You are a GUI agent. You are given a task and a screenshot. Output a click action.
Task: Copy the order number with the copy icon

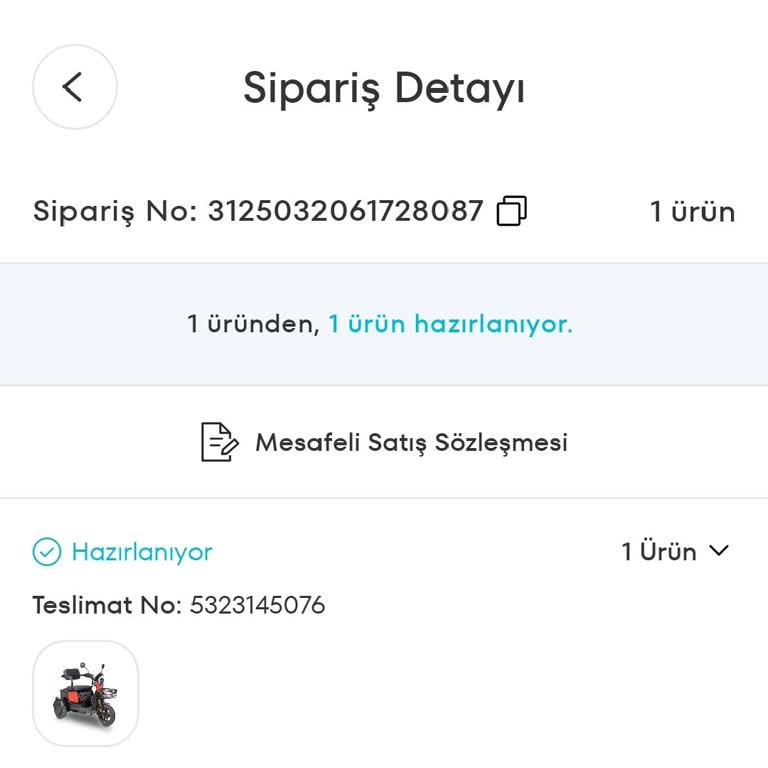(511, 211)
